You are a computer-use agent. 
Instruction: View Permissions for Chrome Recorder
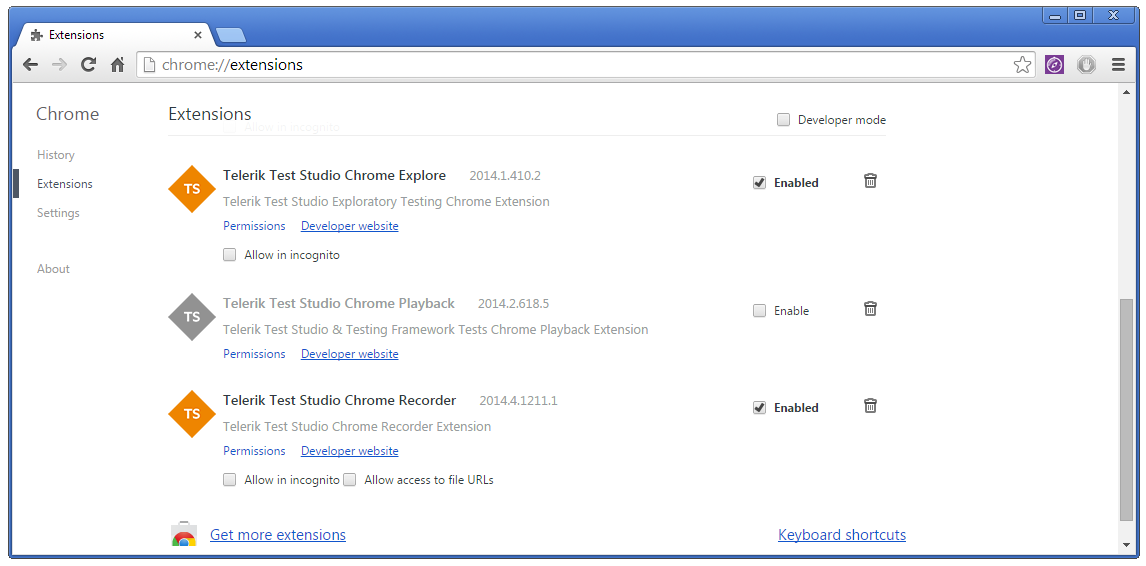(x=254, y=451)
